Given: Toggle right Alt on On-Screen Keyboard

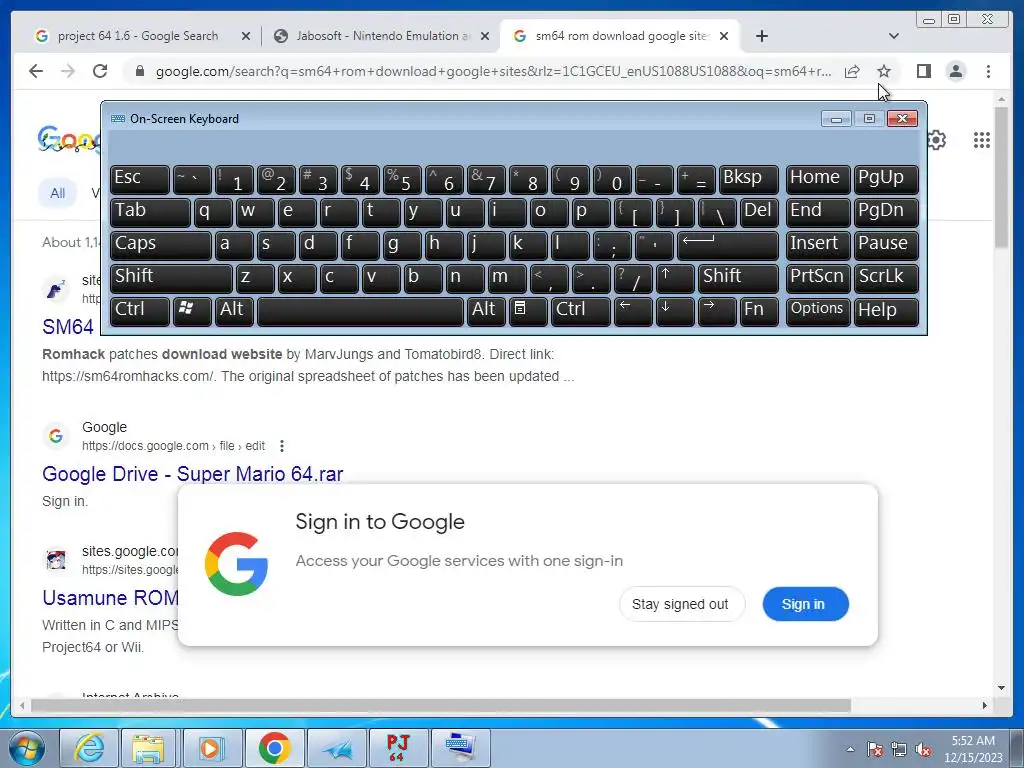Looking at the screenshot, I should (486, 311).
